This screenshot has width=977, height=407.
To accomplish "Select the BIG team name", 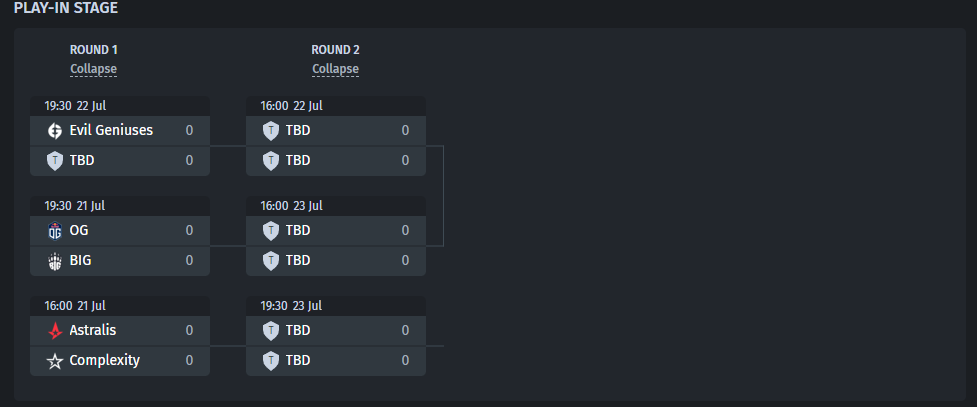I will click(x=80, y=260).
